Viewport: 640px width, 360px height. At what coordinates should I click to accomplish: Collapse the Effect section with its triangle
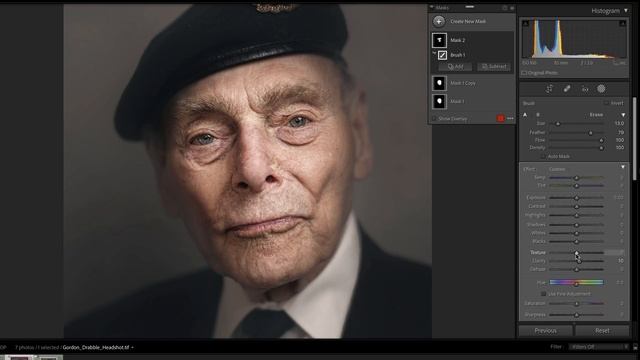[x=623, y=167]
